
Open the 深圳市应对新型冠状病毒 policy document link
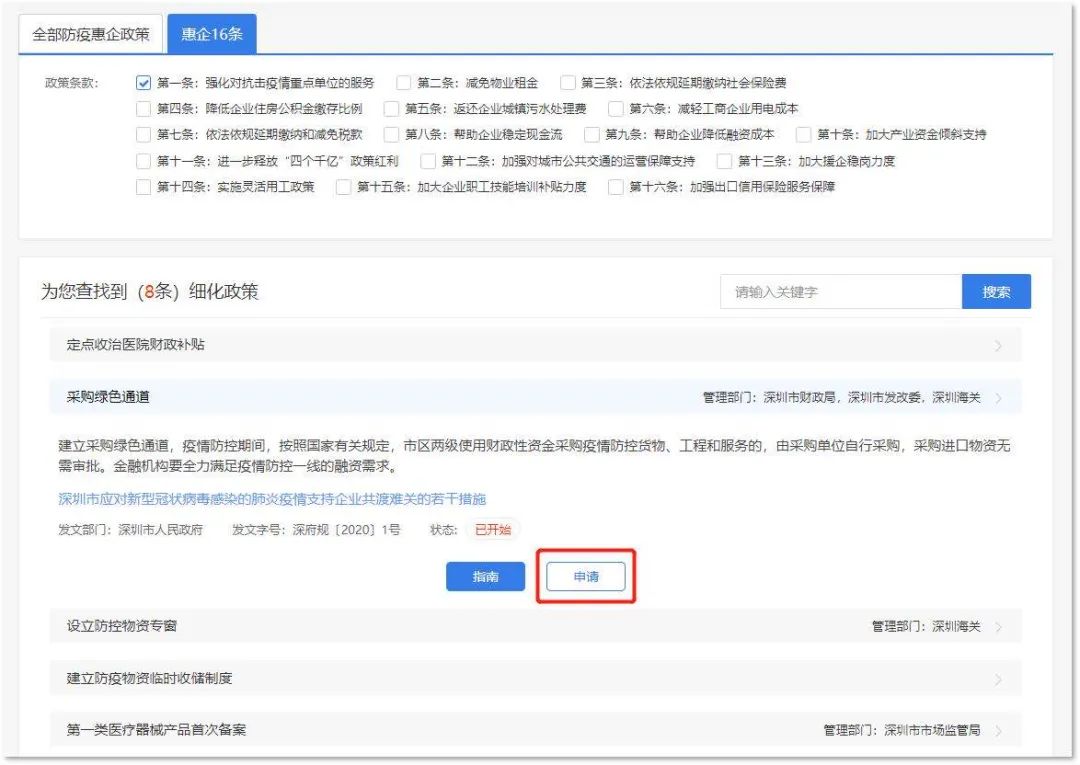[272, 499]
